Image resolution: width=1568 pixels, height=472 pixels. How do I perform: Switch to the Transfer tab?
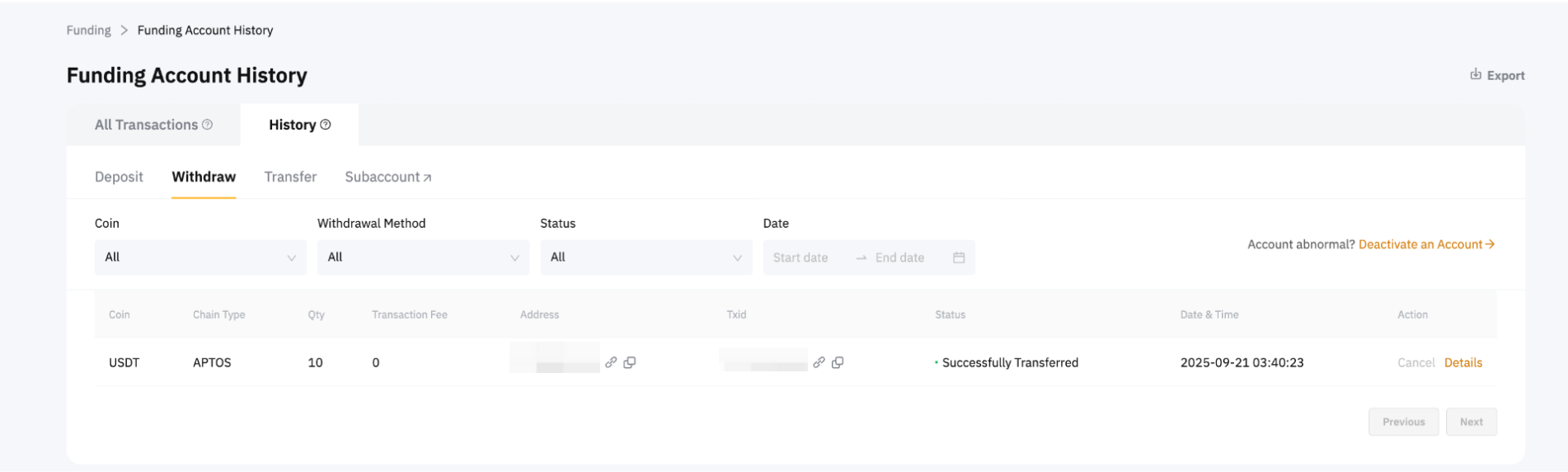tap(290, 177)
